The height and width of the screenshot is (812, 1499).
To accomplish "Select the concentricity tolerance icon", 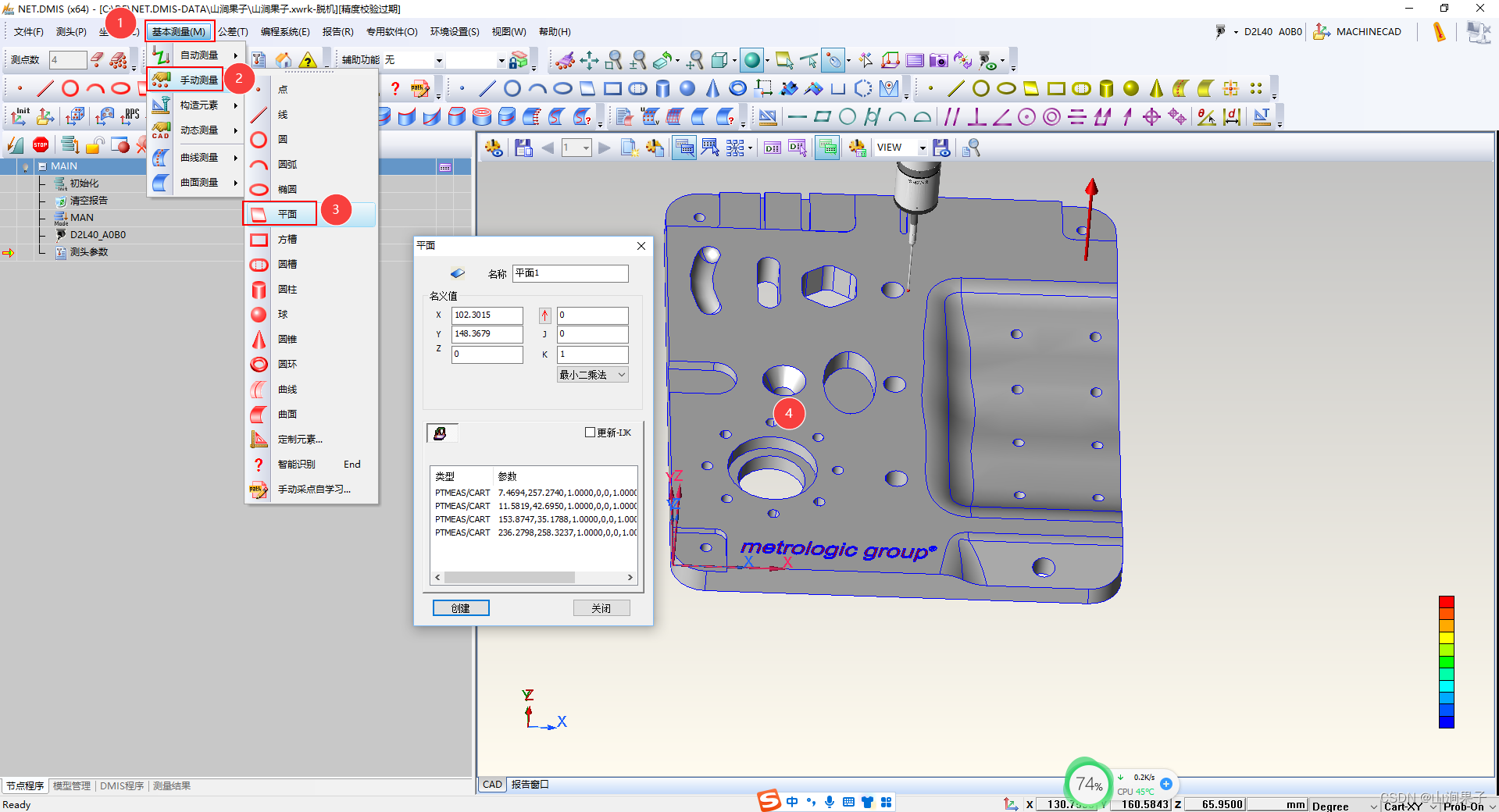I will (x=1052, y=117).
